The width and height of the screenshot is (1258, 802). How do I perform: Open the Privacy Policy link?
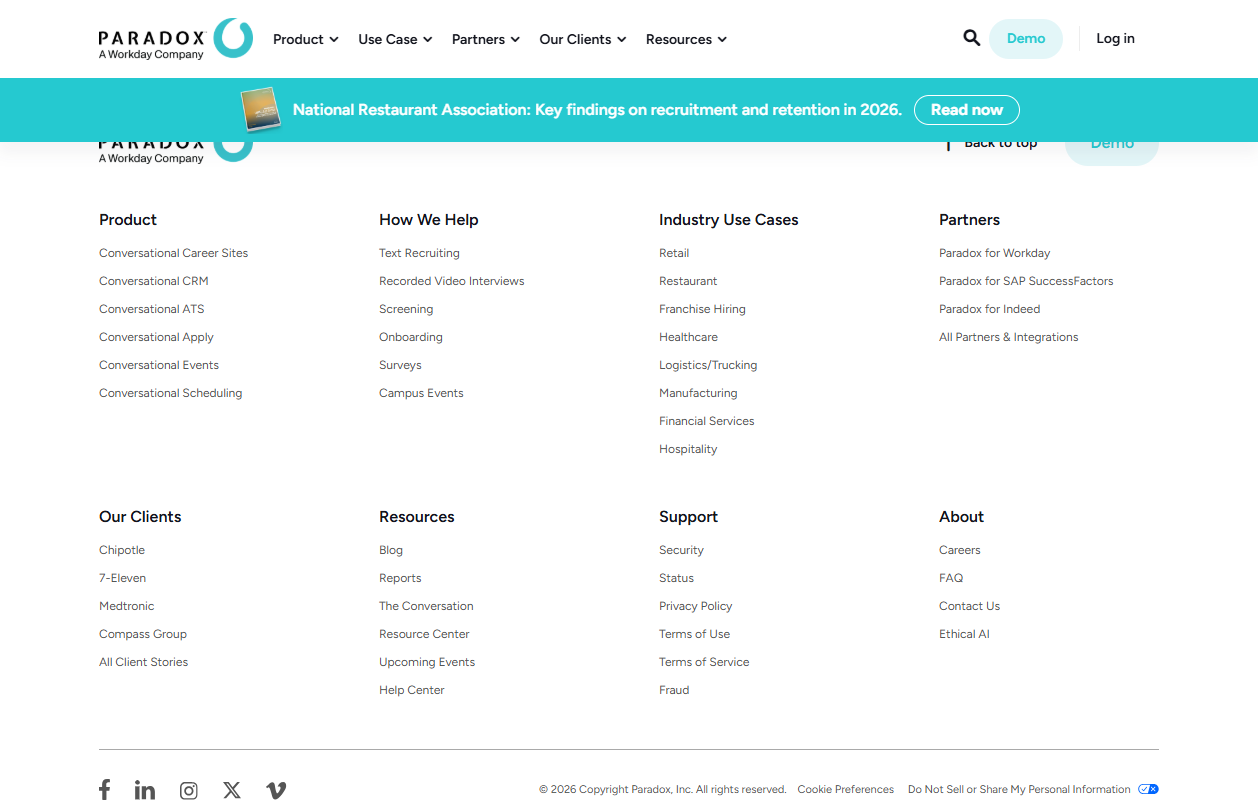695,606
